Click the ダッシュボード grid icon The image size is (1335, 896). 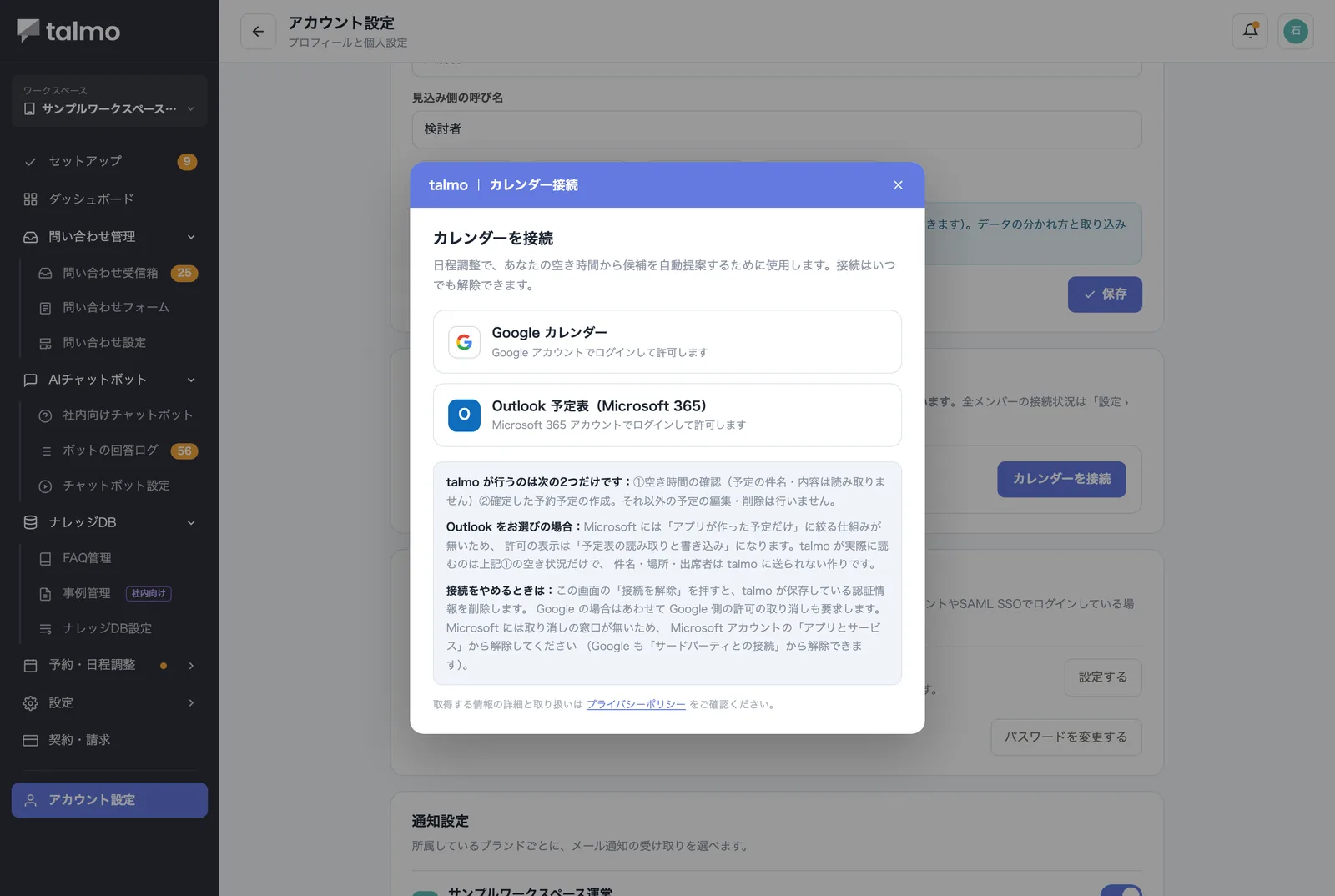coord(31,199)
